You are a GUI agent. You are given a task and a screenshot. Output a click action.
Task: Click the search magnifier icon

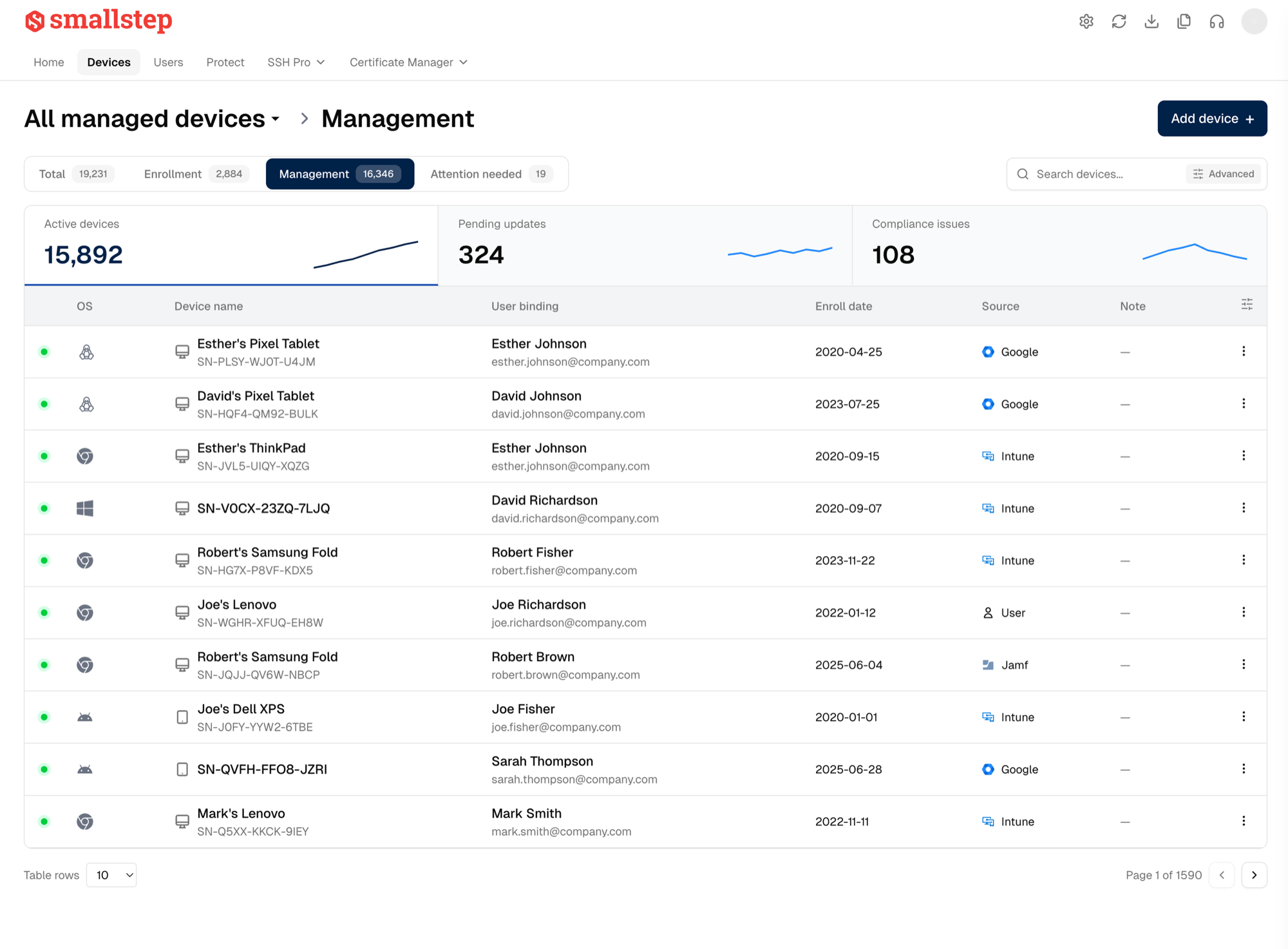tap(1023, 174)
